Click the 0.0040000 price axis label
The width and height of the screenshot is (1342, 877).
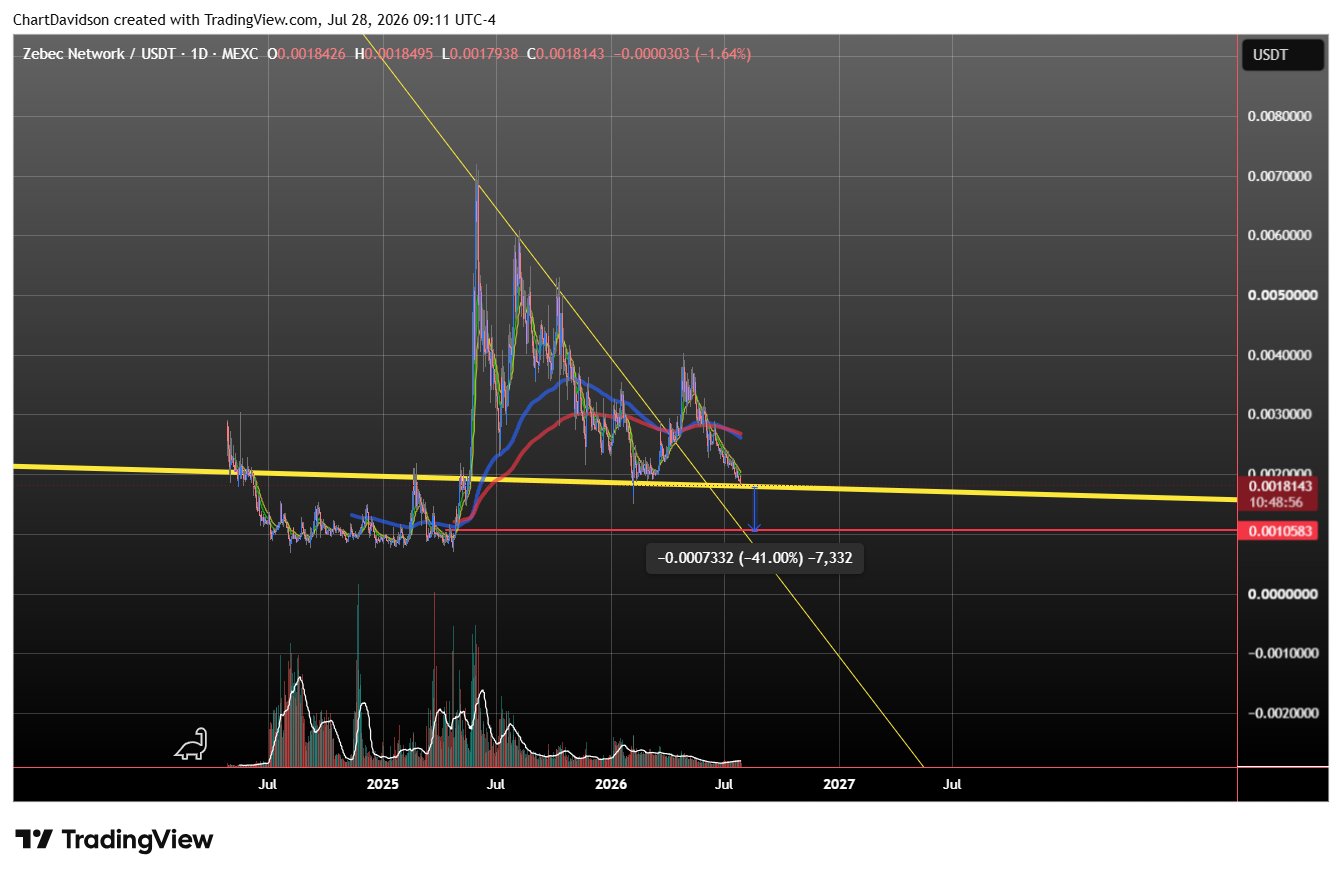coord(1279,355)
